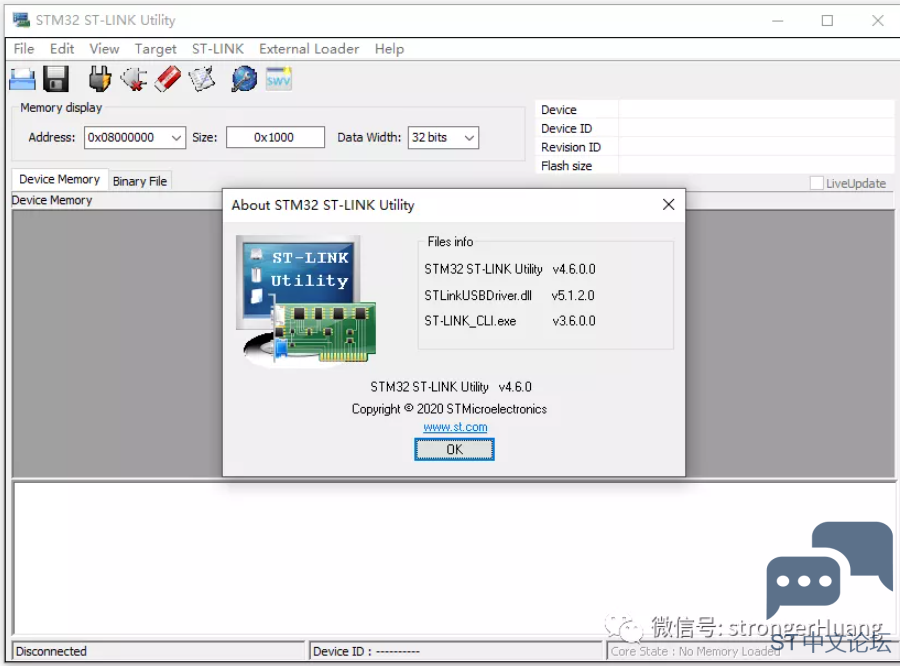The width and height of the screenshot is (904, 666).
Task: Switch to the Binary File tab
Action: (x=140, y=181)
